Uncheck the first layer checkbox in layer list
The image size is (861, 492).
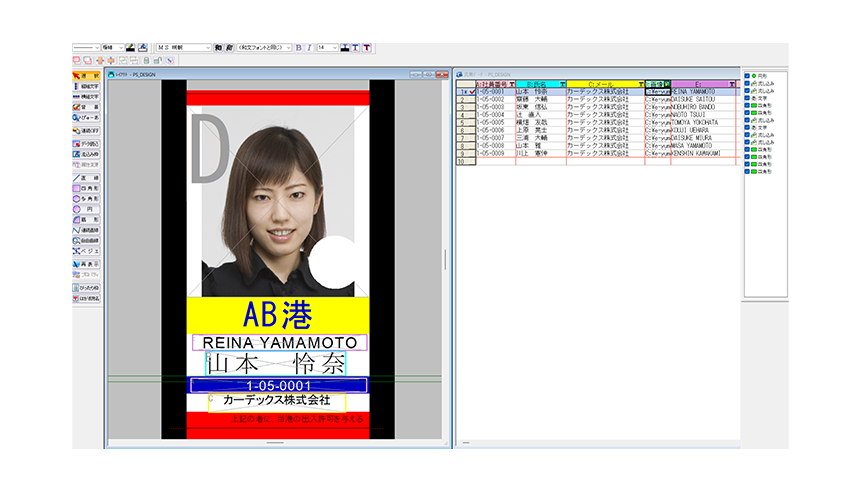pos(747,75)
